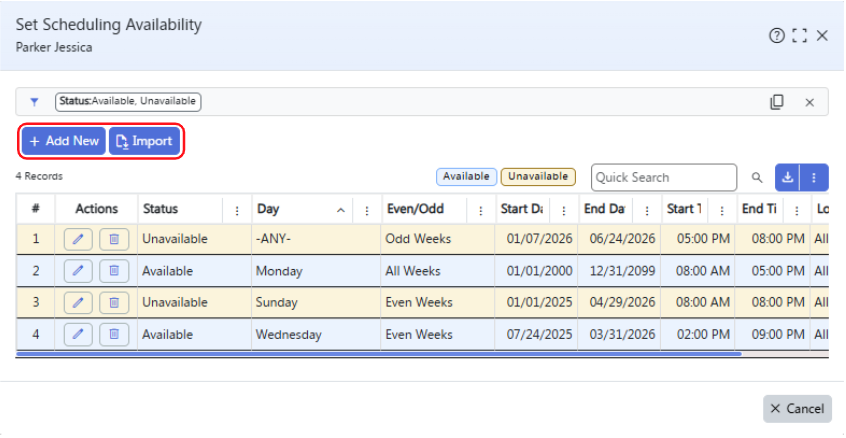Sort by the Status column header
The width and height of the screenshot is (846, 438).
click(160, 209)
